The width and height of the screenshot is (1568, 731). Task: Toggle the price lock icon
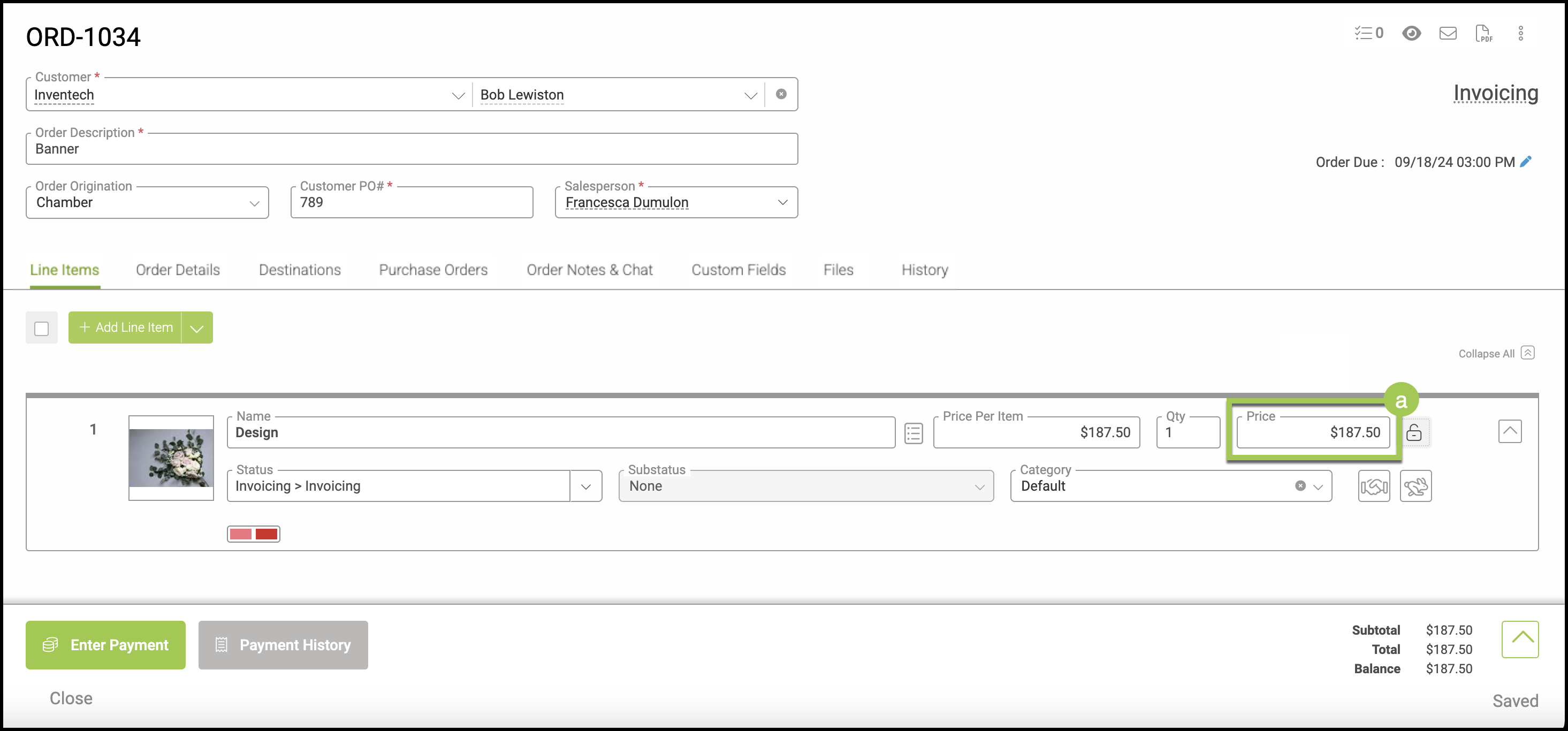[x=1413, y=433]
